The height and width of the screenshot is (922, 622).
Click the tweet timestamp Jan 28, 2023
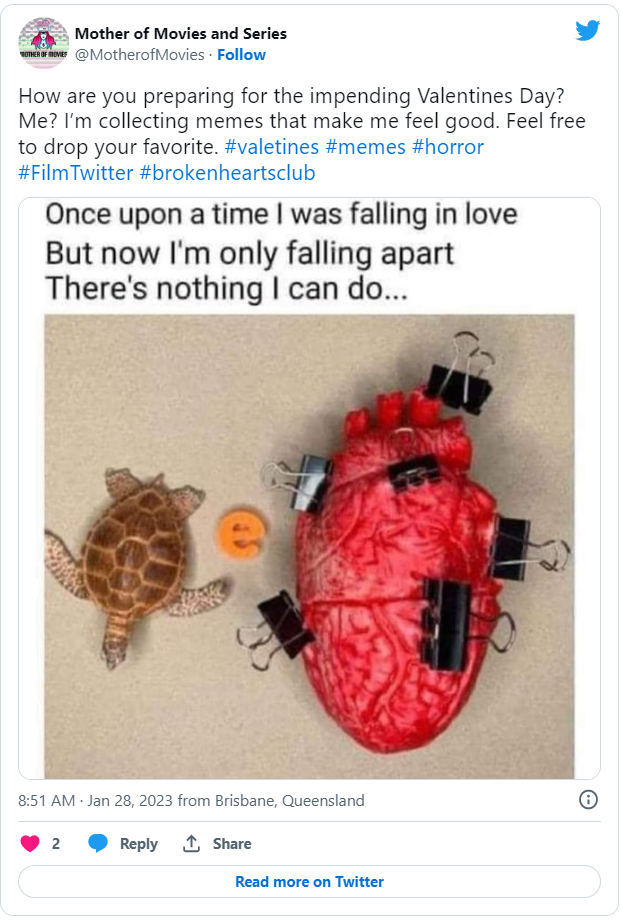pyautogui.click(x=127, y=800)
